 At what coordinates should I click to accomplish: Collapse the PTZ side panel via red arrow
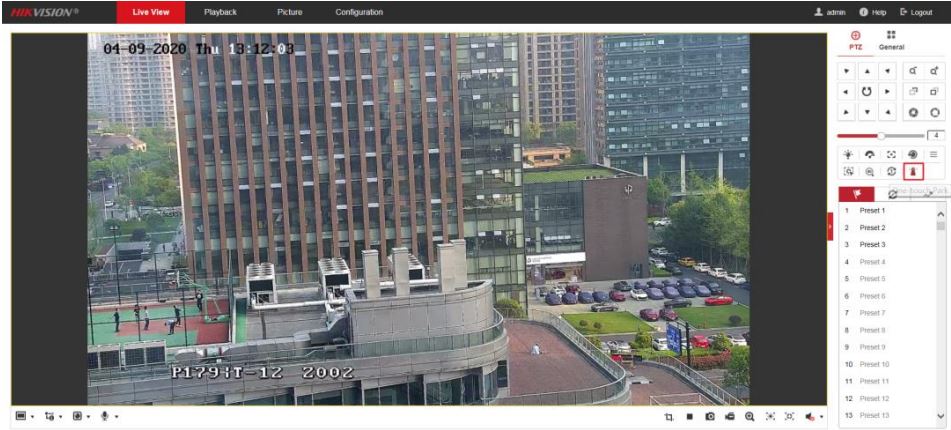pyautogui.click(x=830, y=226)
